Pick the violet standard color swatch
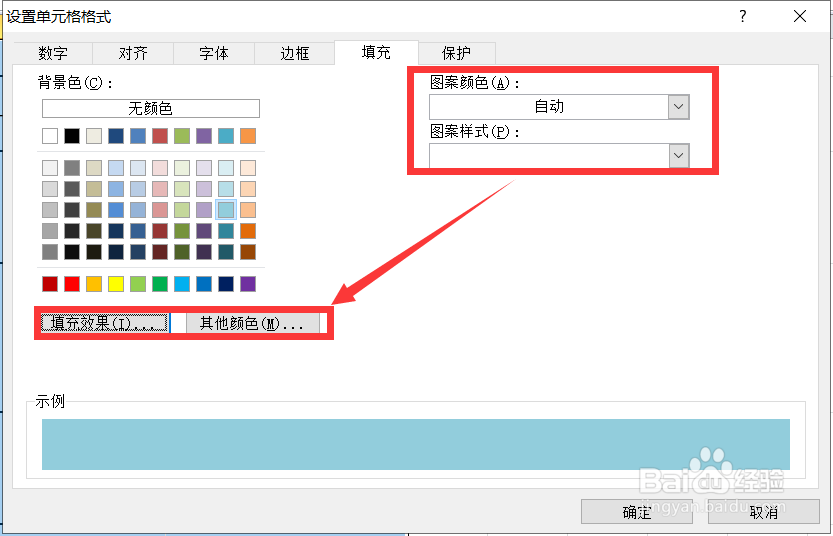The width and height of the screenshot is (833, 536). point(248,284)
